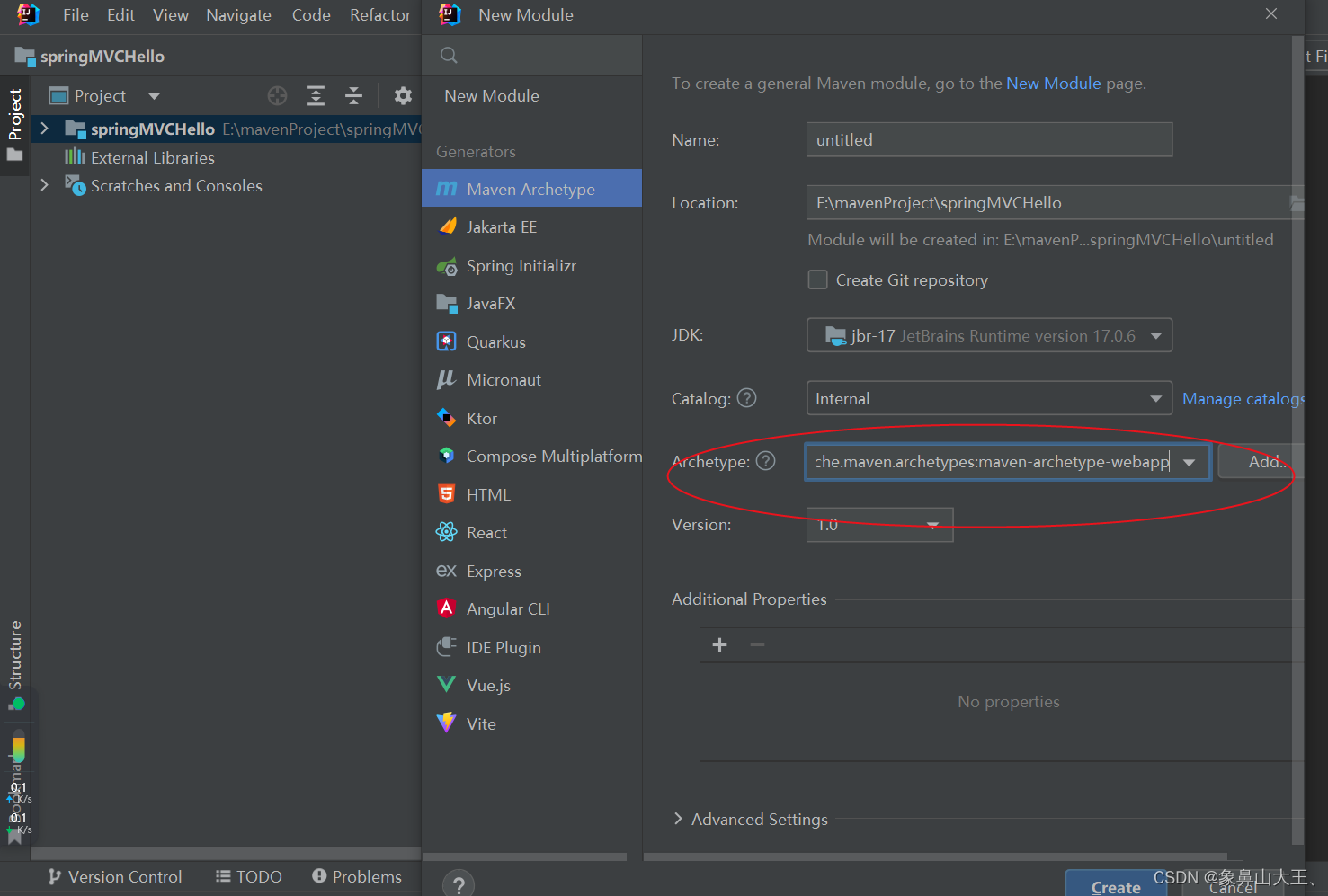Select the React generator icon
Viewport: 1328px width, 896px height.
coord(447,532)
